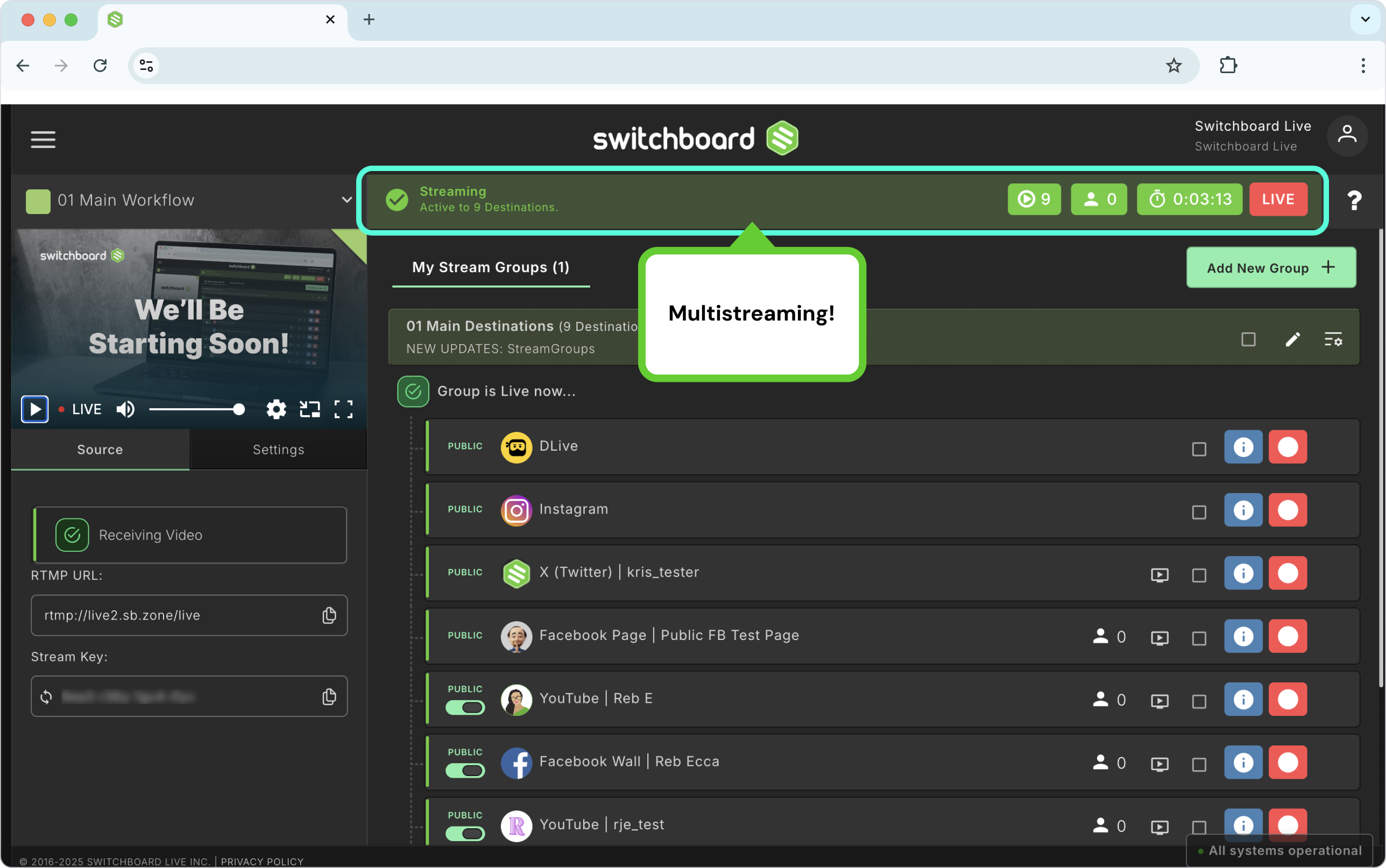The width and height of the screenshot is (1386, 868).
Task: Show info for X (Twitter) kris_tester
Action: click(x=1243, y=573)
